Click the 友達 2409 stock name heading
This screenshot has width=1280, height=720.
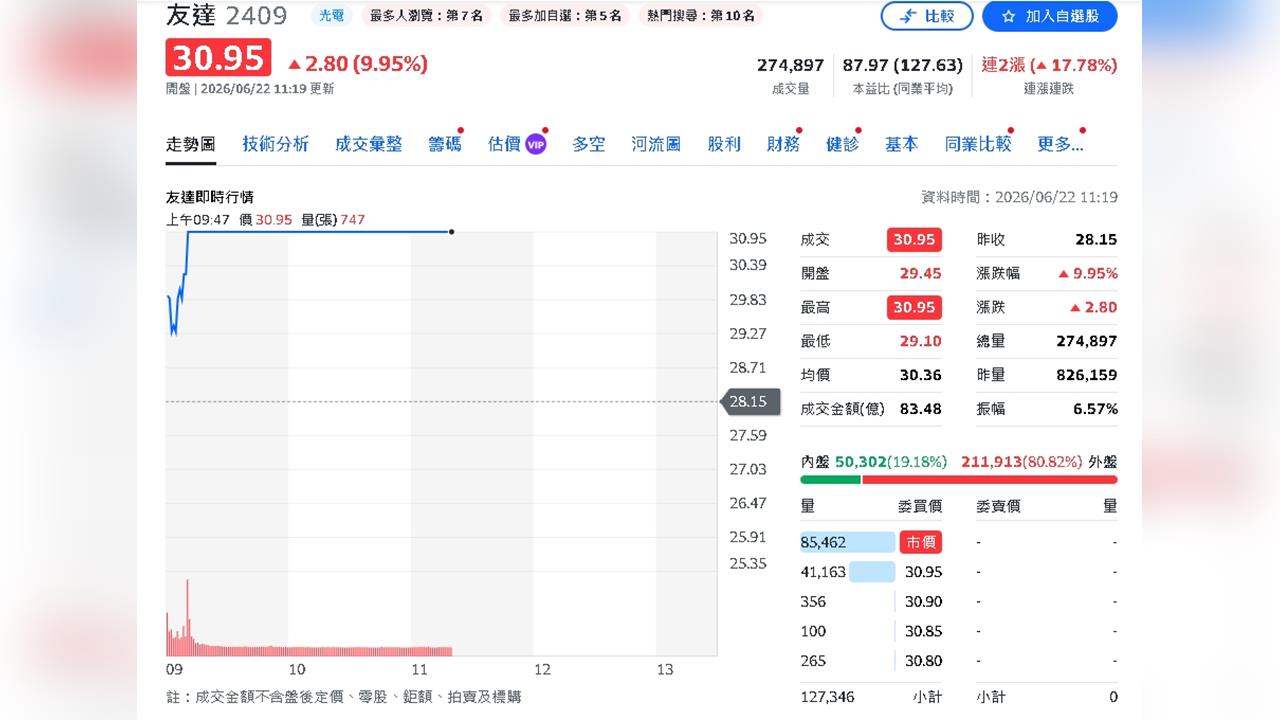click(226, 16)
